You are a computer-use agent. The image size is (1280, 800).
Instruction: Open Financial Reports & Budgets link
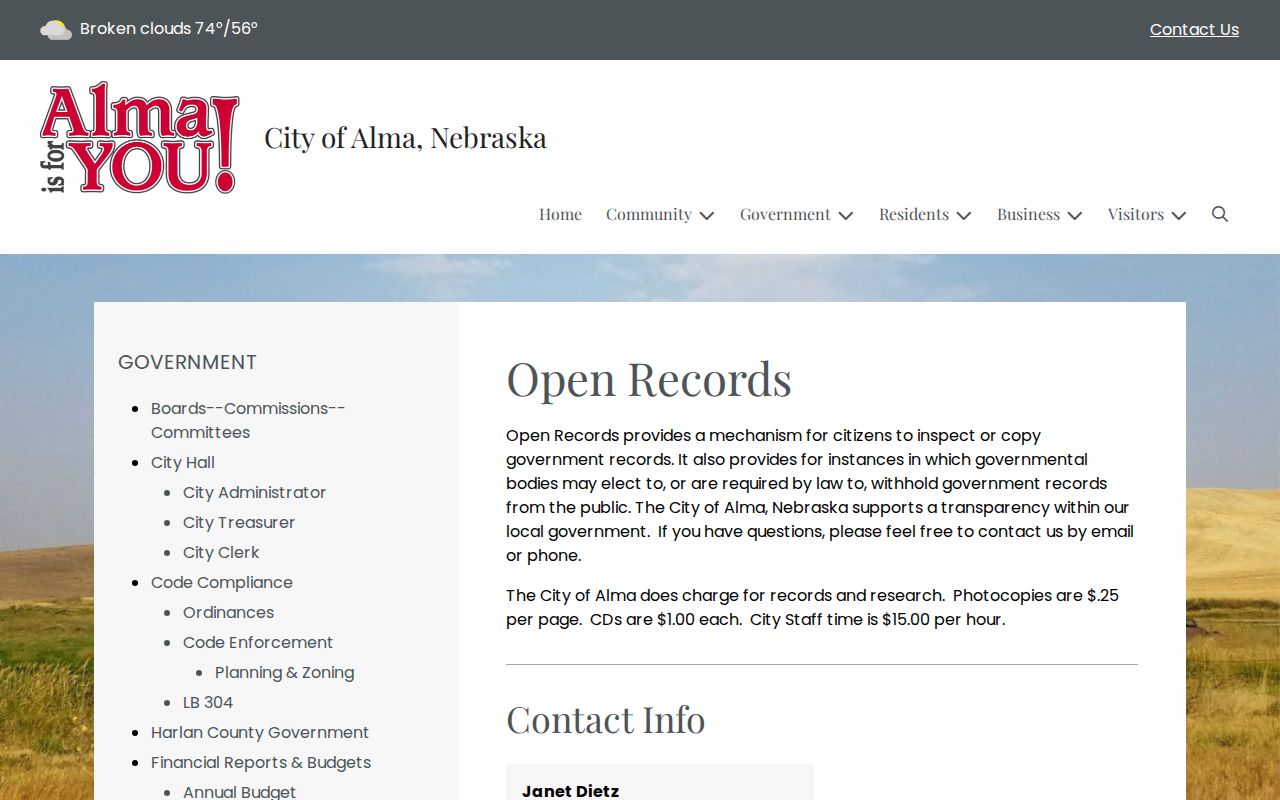point(261,762)
